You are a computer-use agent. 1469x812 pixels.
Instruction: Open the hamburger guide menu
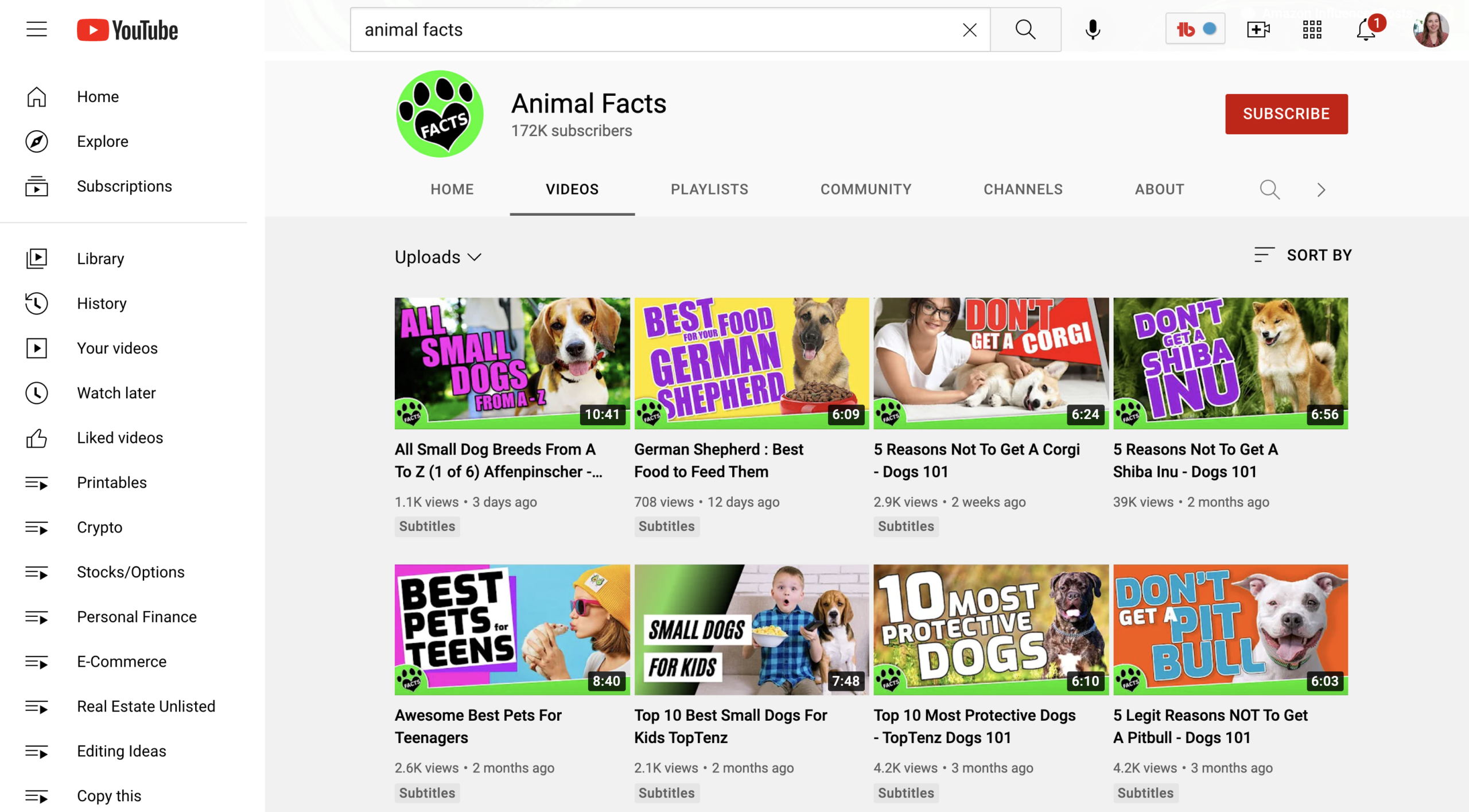click(x=37, y=29)
